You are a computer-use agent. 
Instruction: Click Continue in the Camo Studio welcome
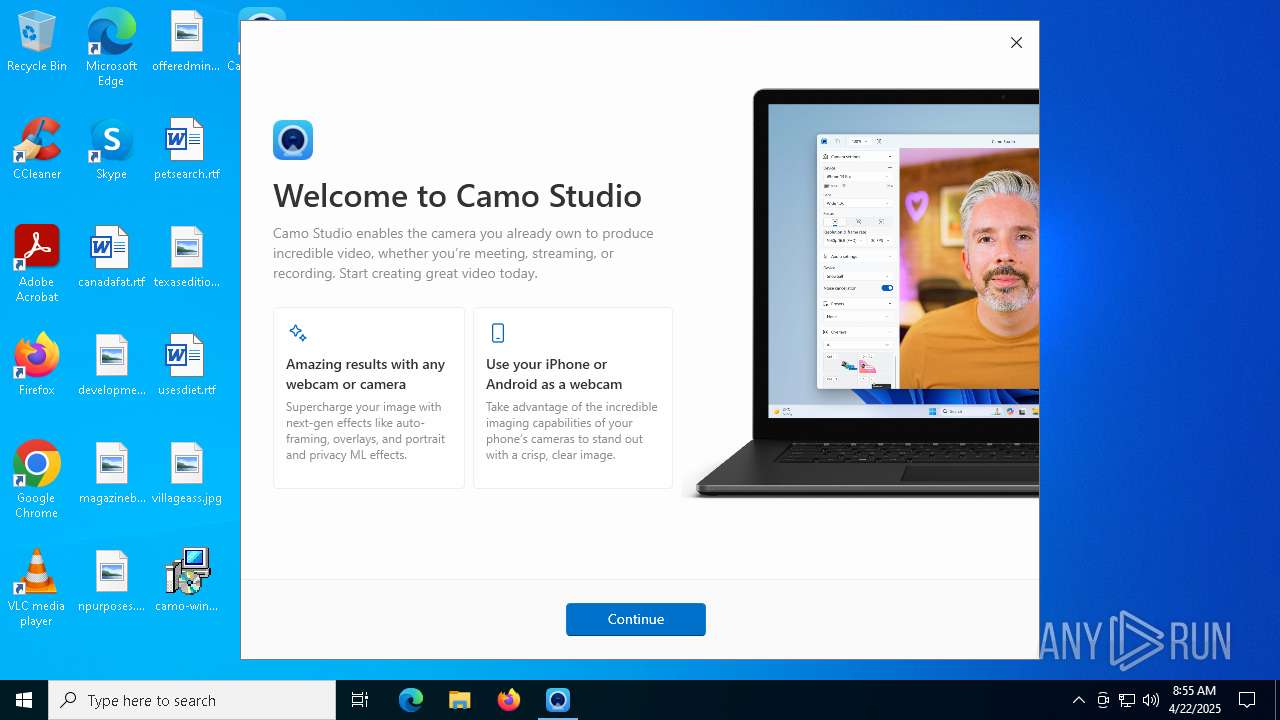point(636,619)
